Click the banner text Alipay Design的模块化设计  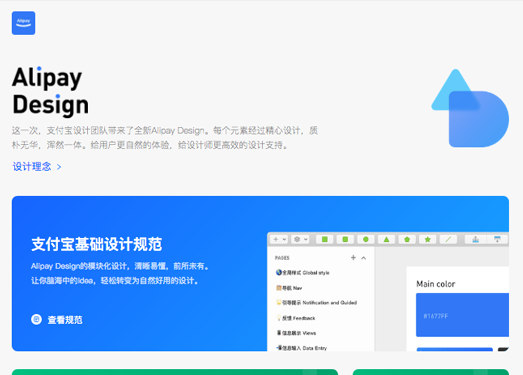coord(120,266)
